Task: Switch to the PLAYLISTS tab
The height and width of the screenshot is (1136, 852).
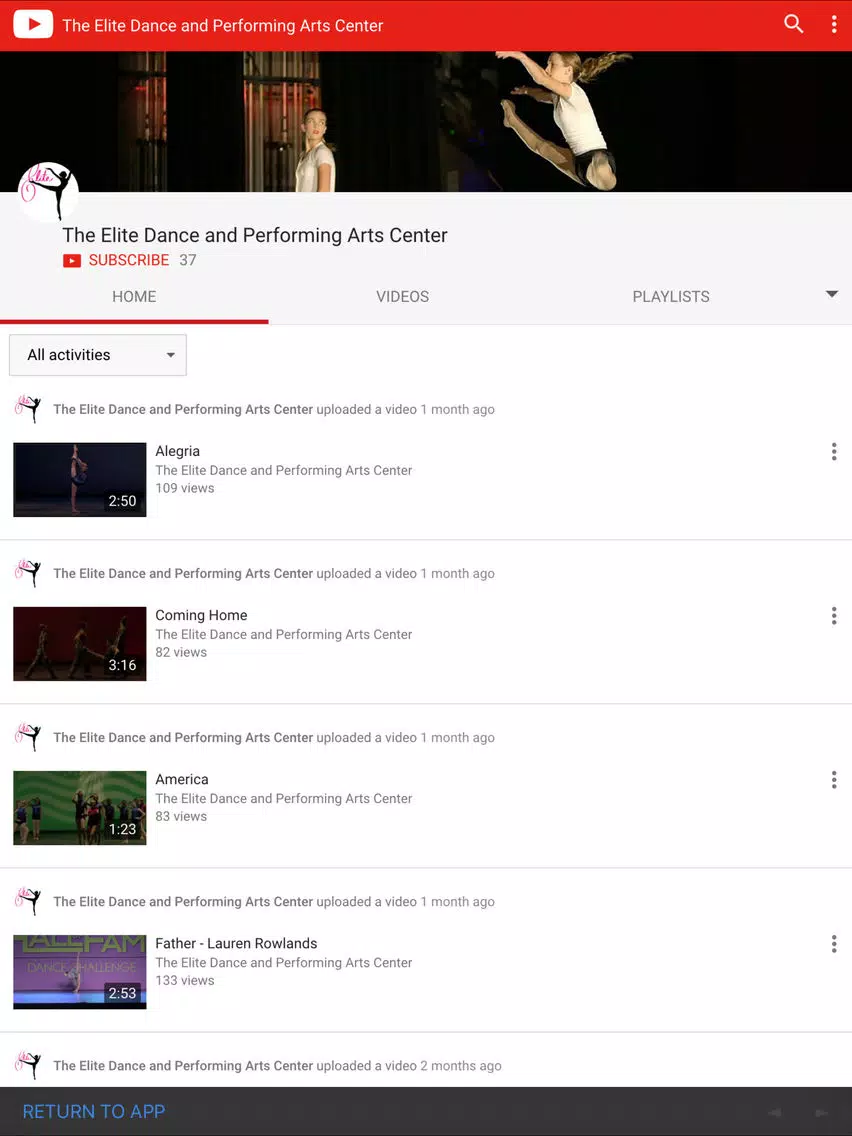Action: click(671, 296)
